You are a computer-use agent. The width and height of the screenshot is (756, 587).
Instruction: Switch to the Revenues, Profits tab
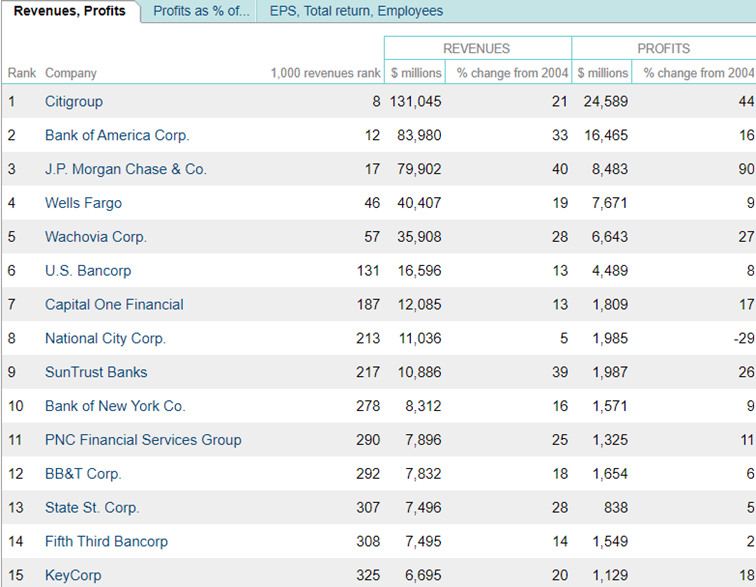69,11
